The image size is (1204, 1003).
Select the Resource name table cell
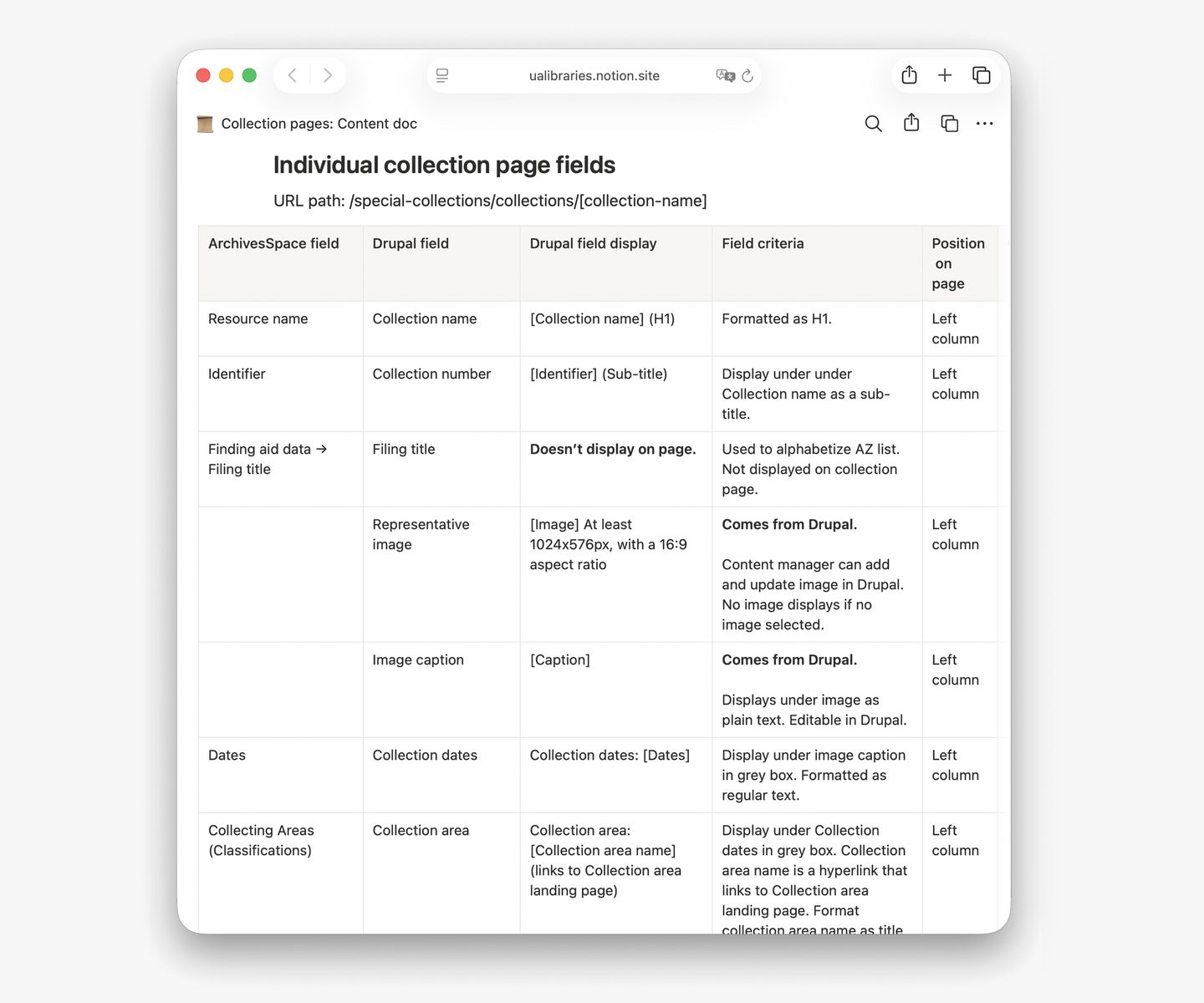(258, 318)
